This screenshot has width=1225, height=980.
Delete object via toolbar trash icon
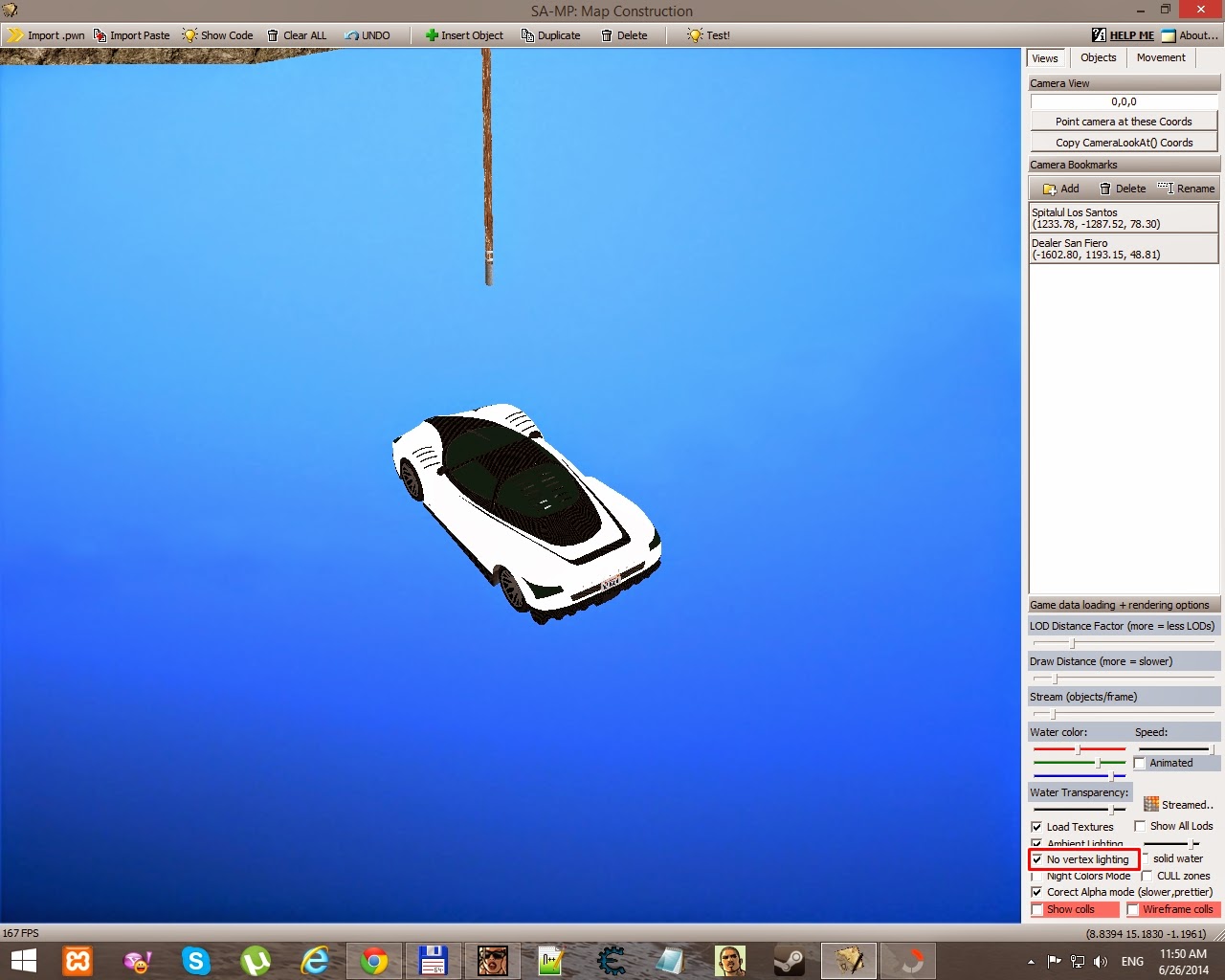(x=607, y=35)
